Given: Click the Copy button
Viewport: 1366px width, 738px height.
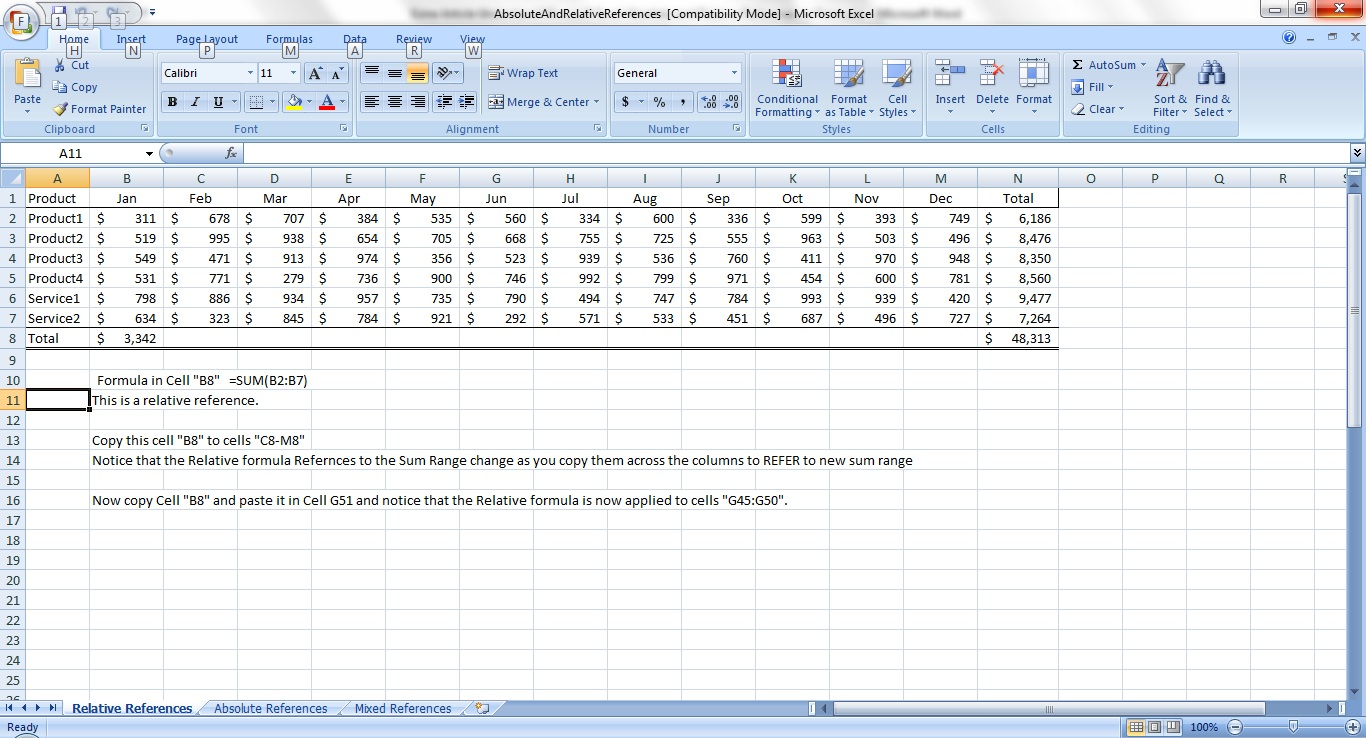Looking at the screenshot, I should (x=75, y=87).
